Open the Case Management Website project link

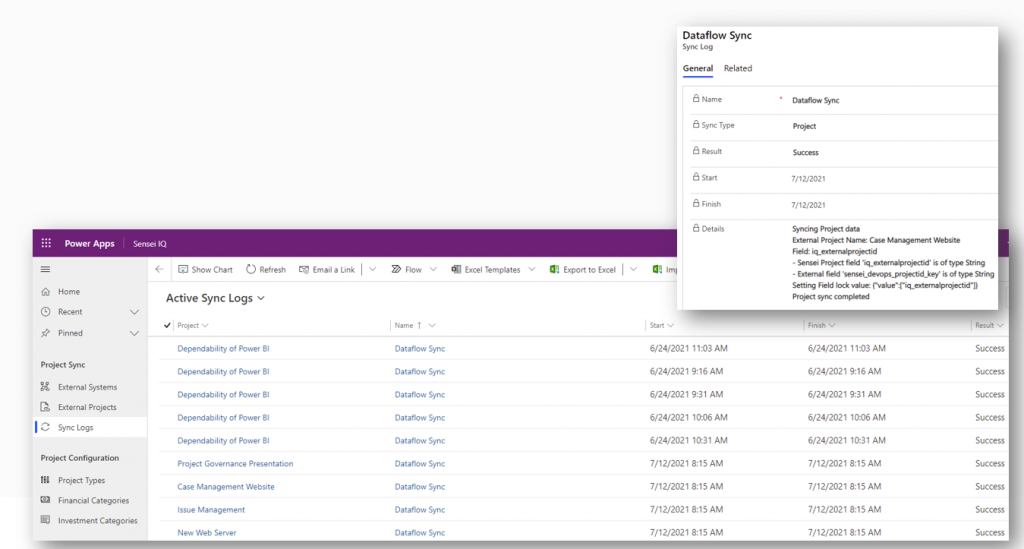(226, 486)
